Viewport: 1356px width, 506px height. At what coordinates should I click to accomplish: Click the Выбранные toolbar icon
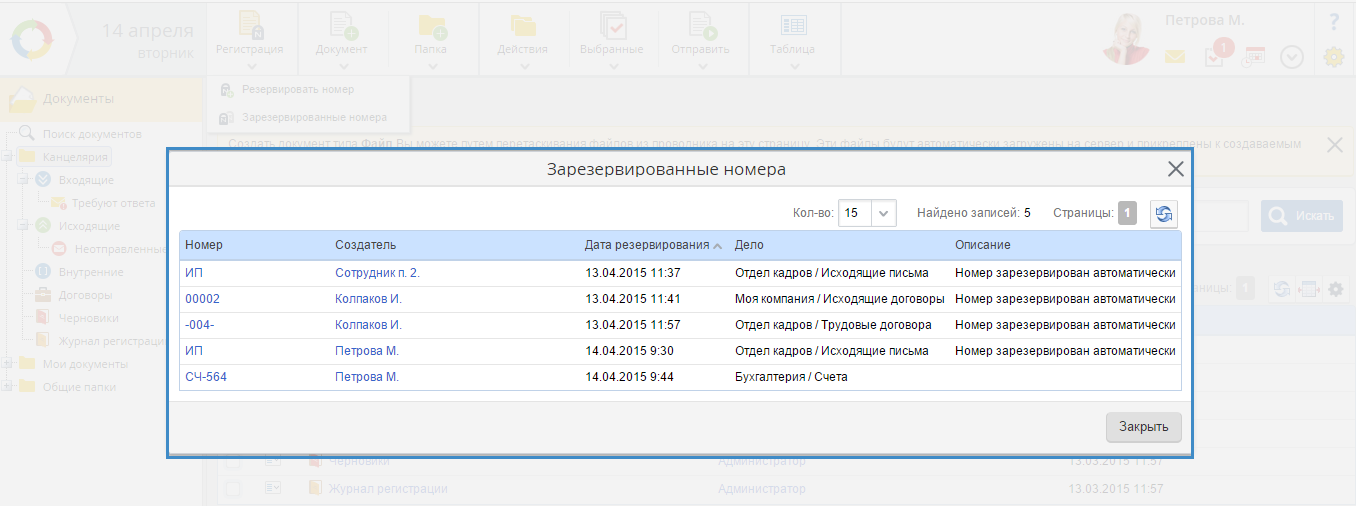click(611, 27)
